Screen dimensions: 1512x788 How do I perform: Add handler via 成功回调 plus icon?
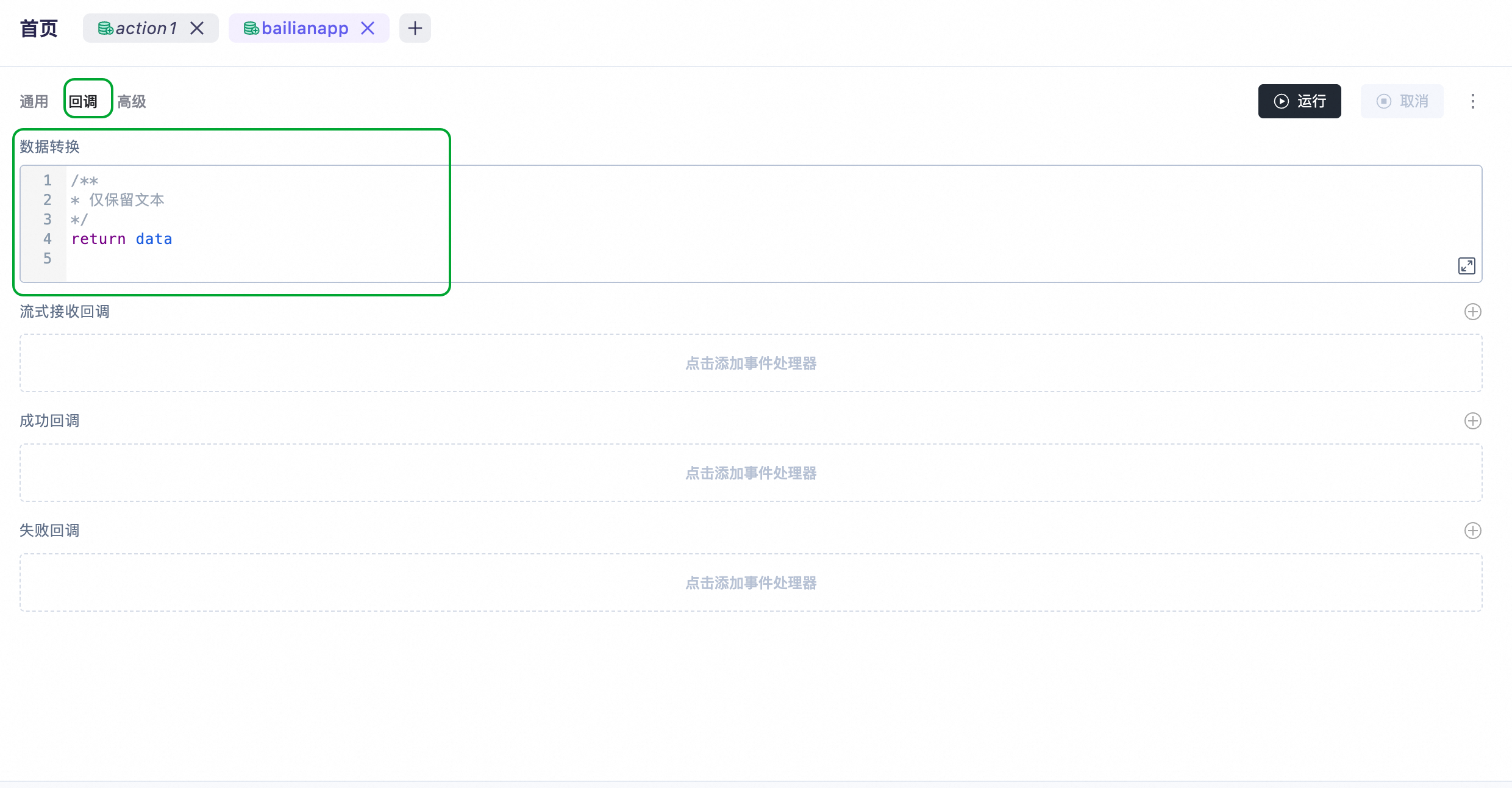[1472, 421]
